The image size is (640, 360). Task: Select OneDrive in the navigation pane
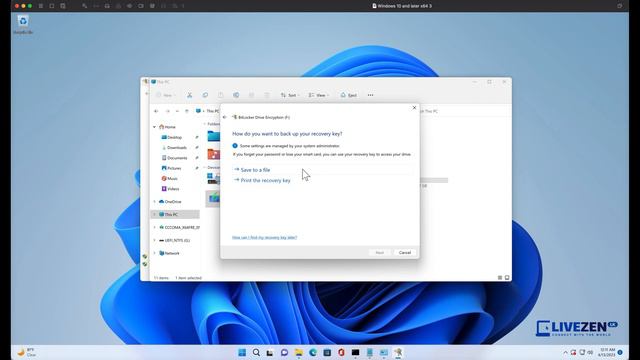[x=170, y=202]
